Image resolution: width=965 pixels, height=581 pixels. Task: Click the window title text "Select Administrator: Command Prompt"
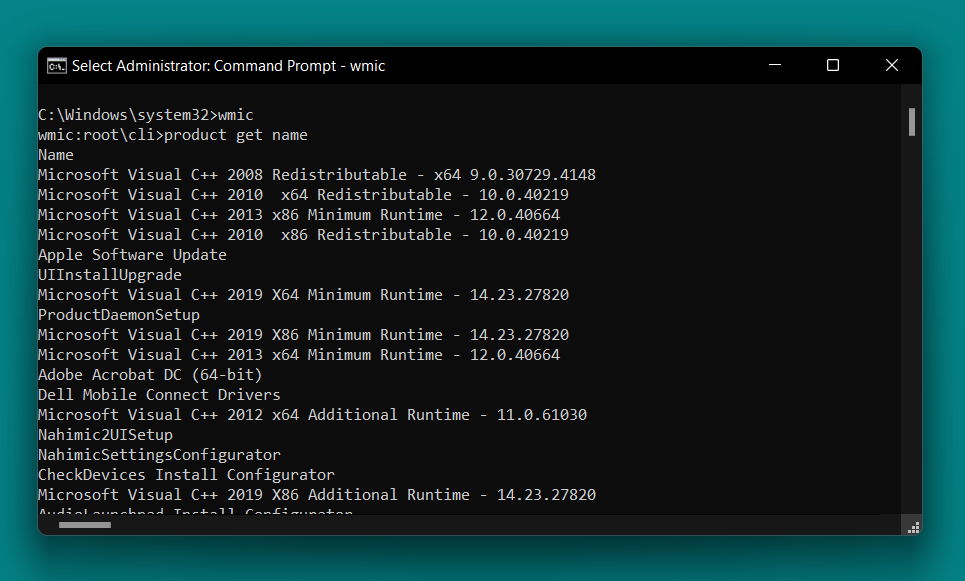point(229,66)
